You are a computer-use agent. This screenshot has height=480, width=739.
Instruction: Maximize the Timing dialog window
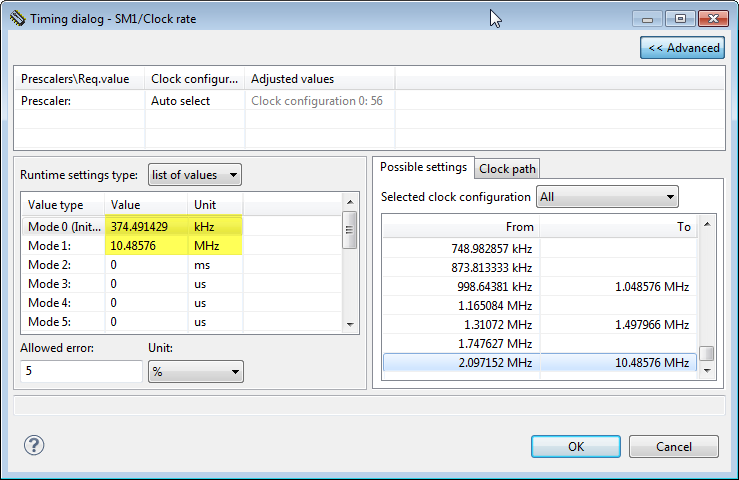680,19
